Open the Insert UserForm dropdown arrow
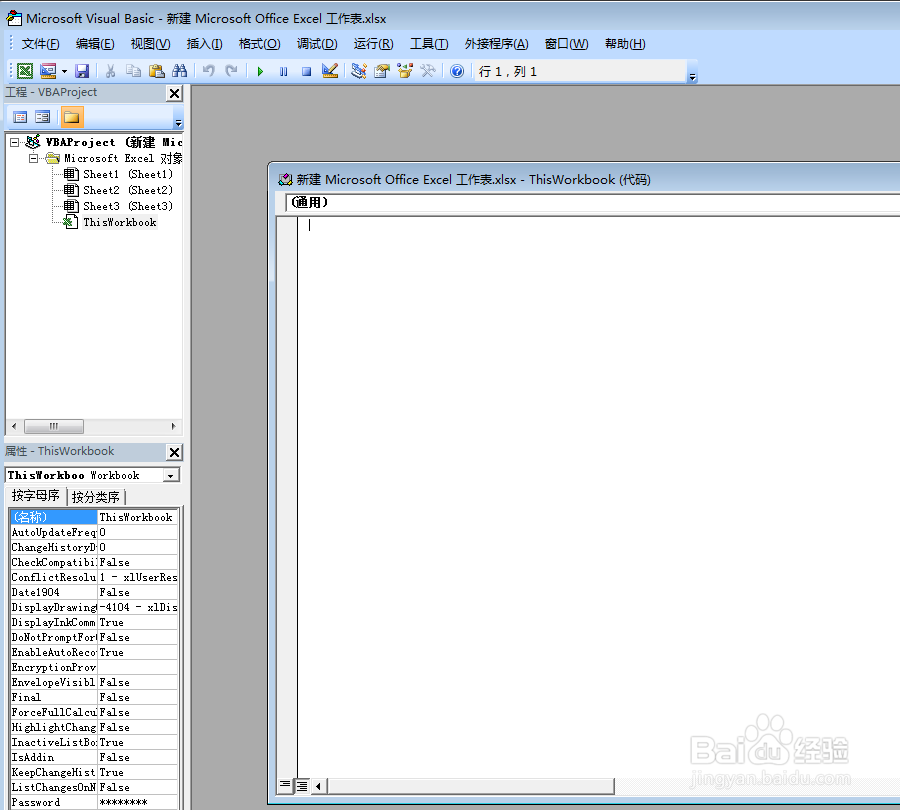Viewport: 900px width, 810px height. [x=64, y=72]
